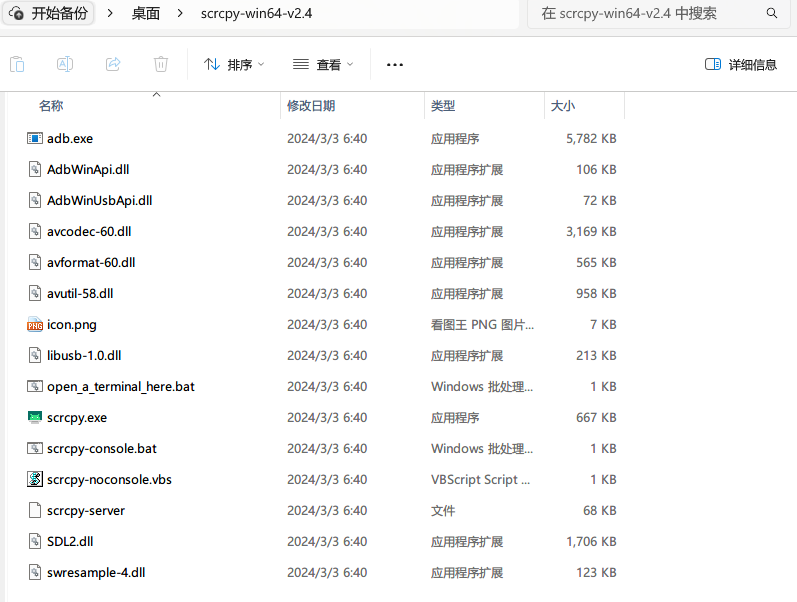Sort by 修改日期 column header
The width and height of the screenshot is (797, 602).
pos(311,106)
